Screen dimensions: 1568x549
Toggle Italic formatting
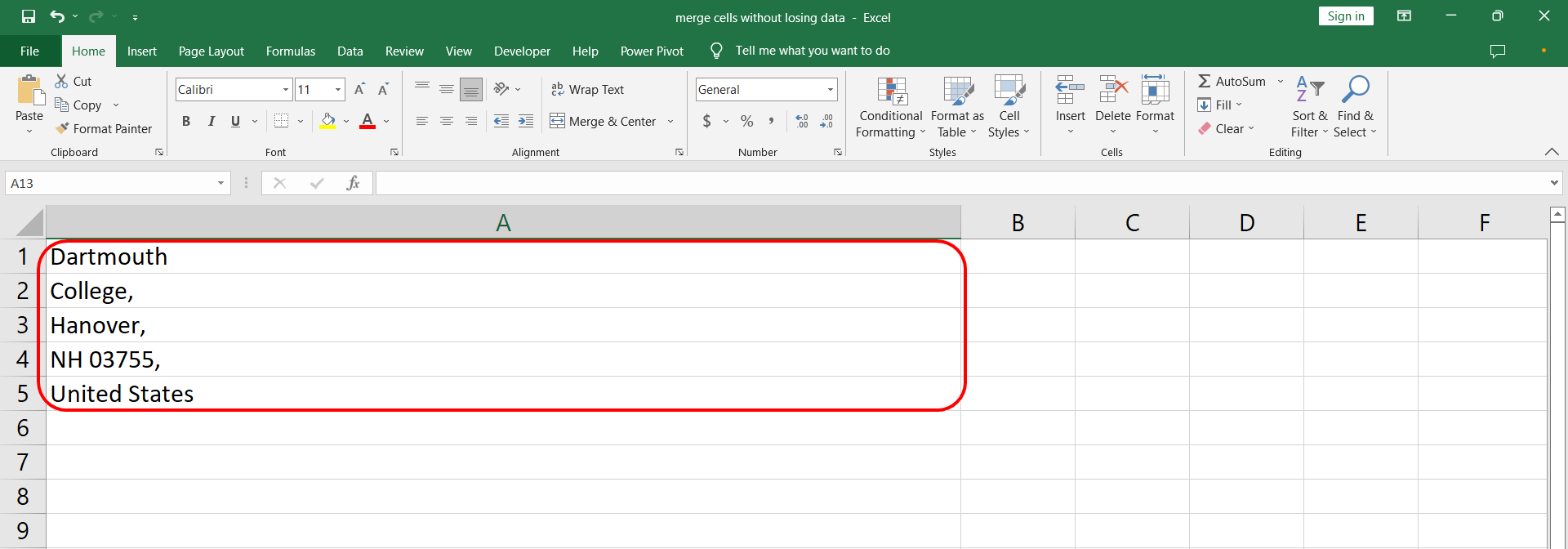point(211,121)
